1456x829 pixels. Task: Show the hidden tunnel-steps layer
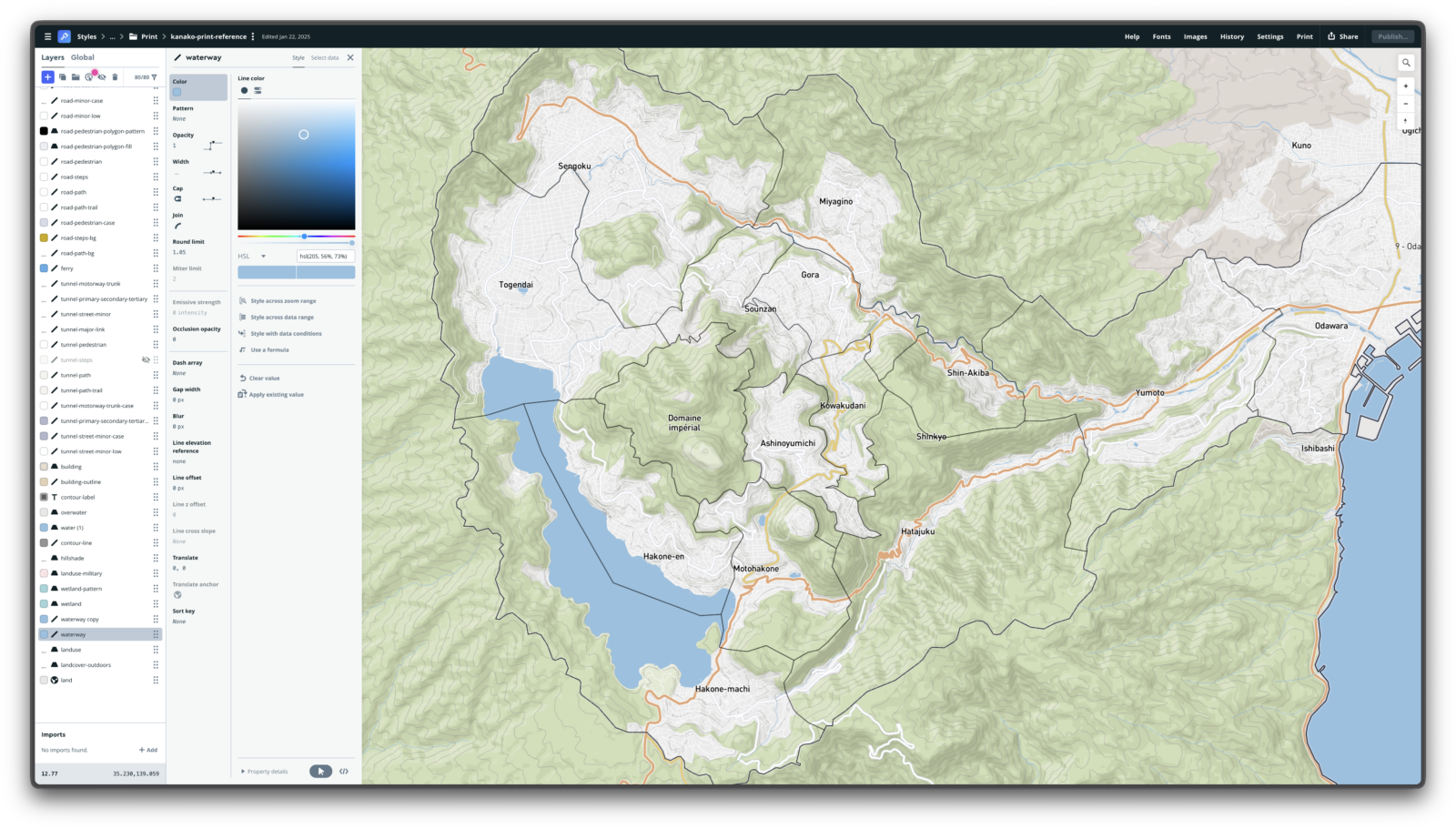click(146, 359)
